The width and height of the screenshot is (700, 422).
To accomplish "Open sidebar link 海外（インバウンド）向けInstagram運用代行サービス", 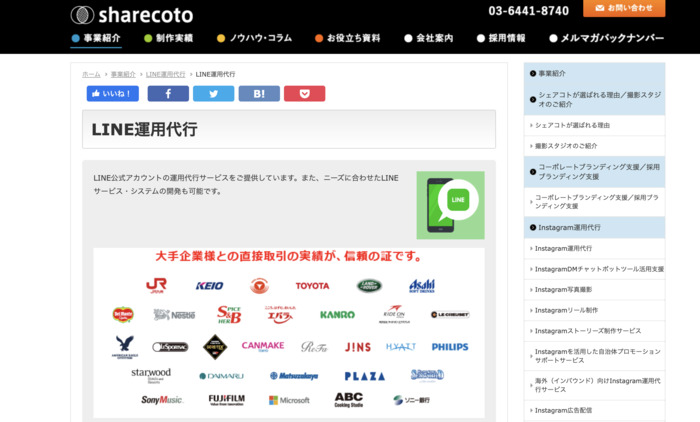I will [x=594, y=385].
